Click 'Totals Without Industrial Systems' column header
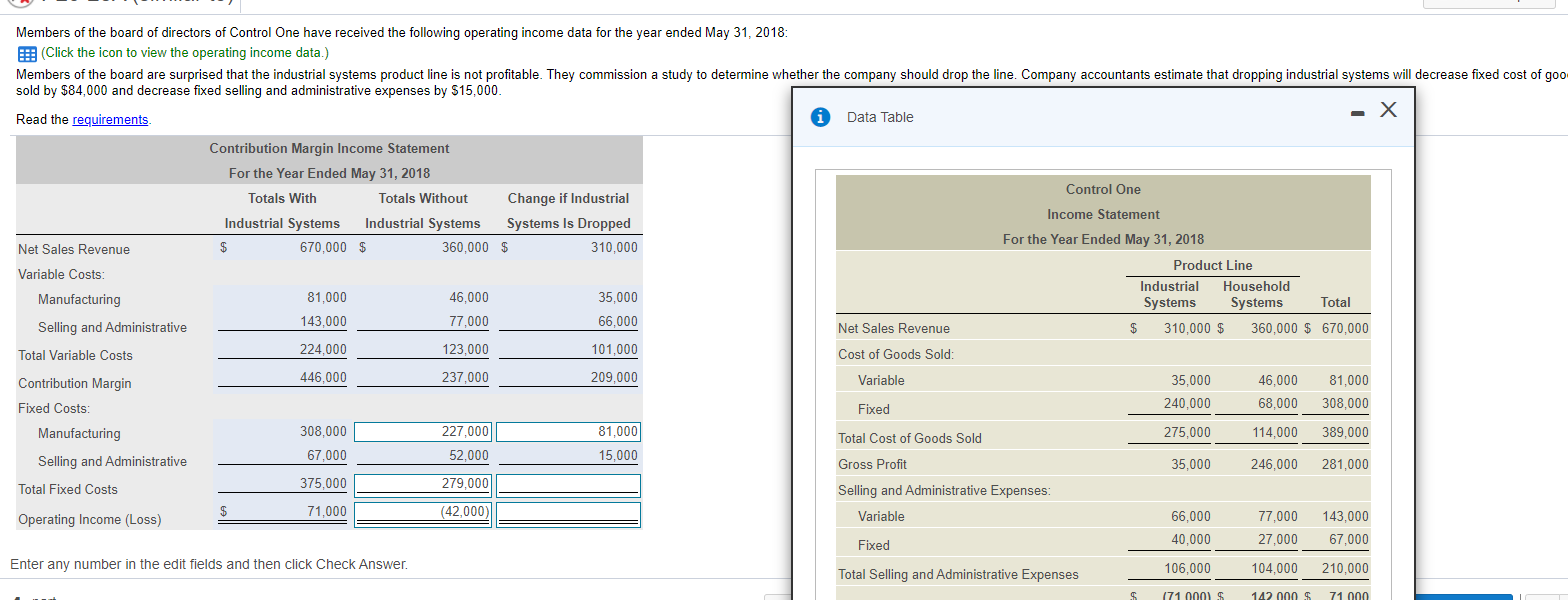 [x=423, y=211]
